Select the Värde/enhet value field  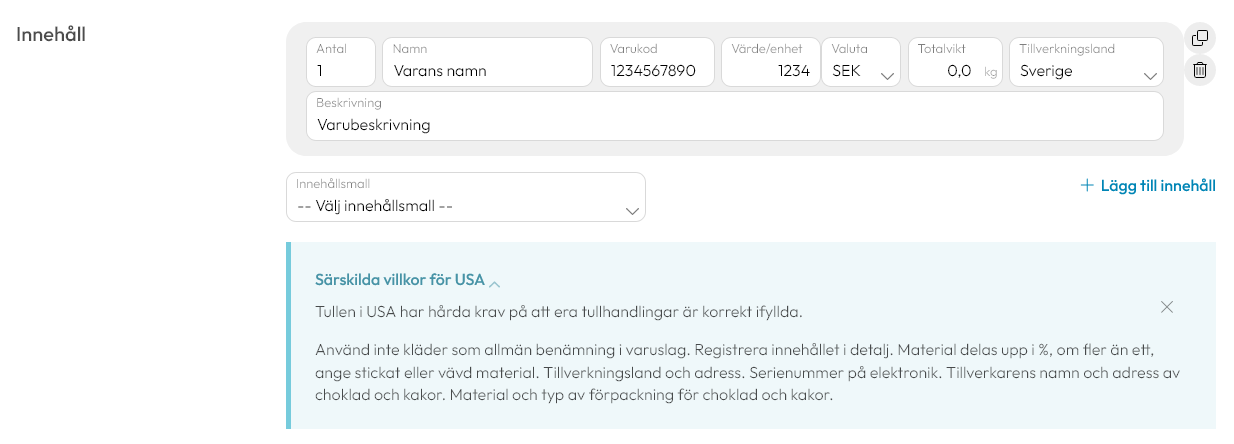click(769, 62)
